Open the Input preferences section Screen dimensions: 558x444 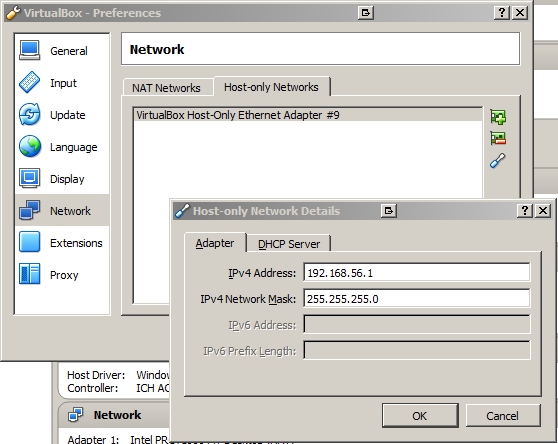tap(62, 83)
